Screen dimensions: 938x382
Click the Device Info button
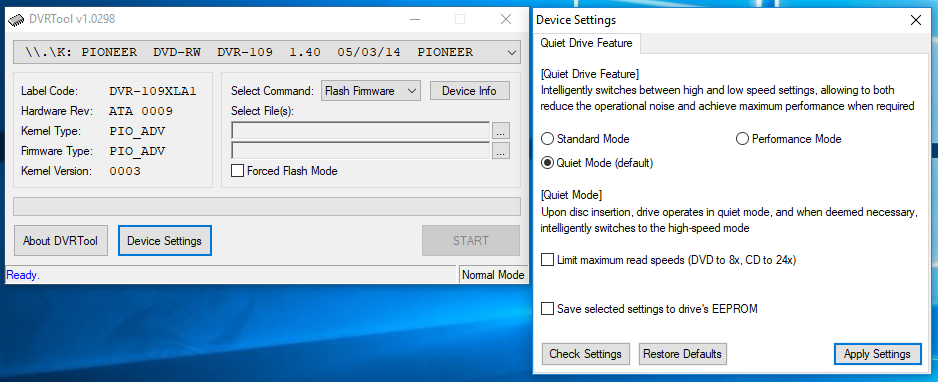470,91
